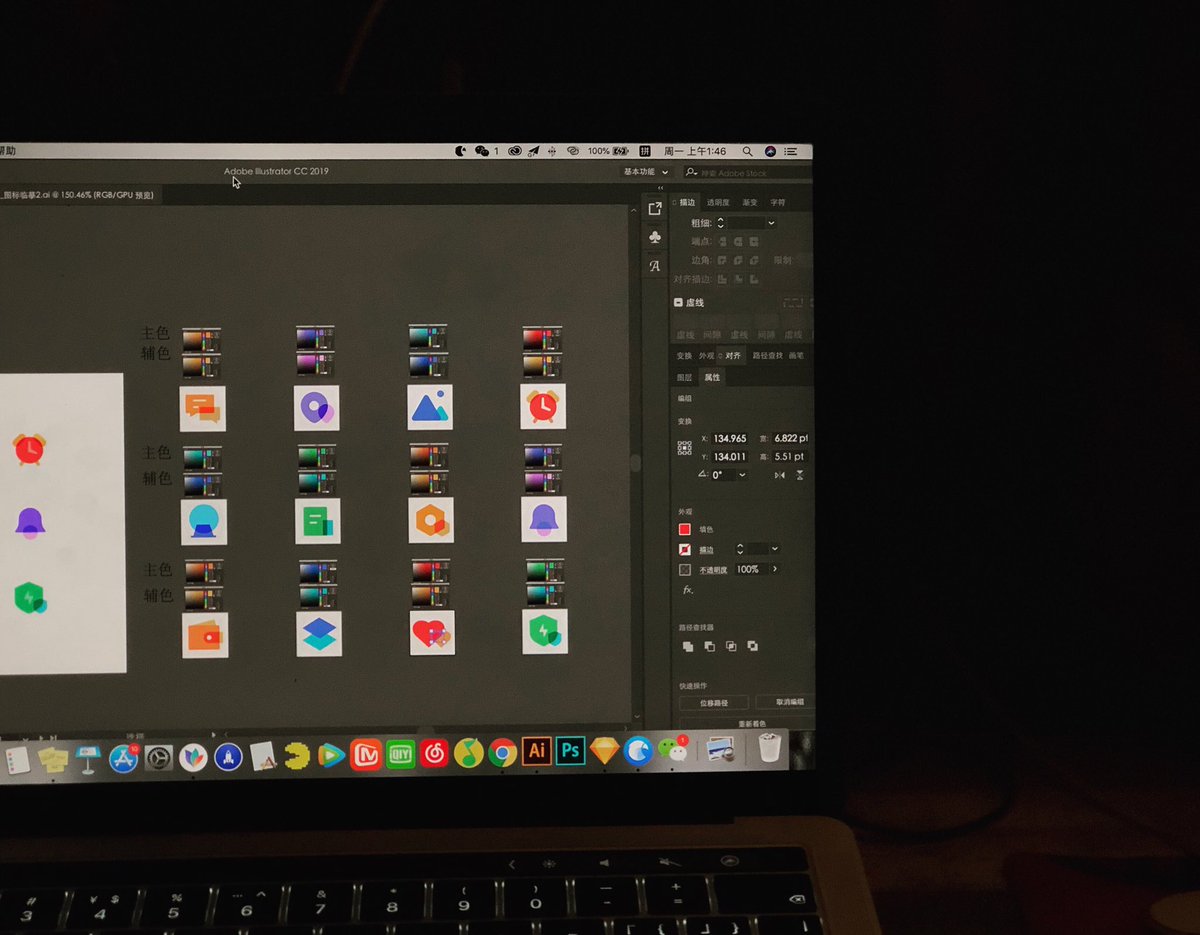Select the alarm clock icon artwork

click(x=543, y=406)
